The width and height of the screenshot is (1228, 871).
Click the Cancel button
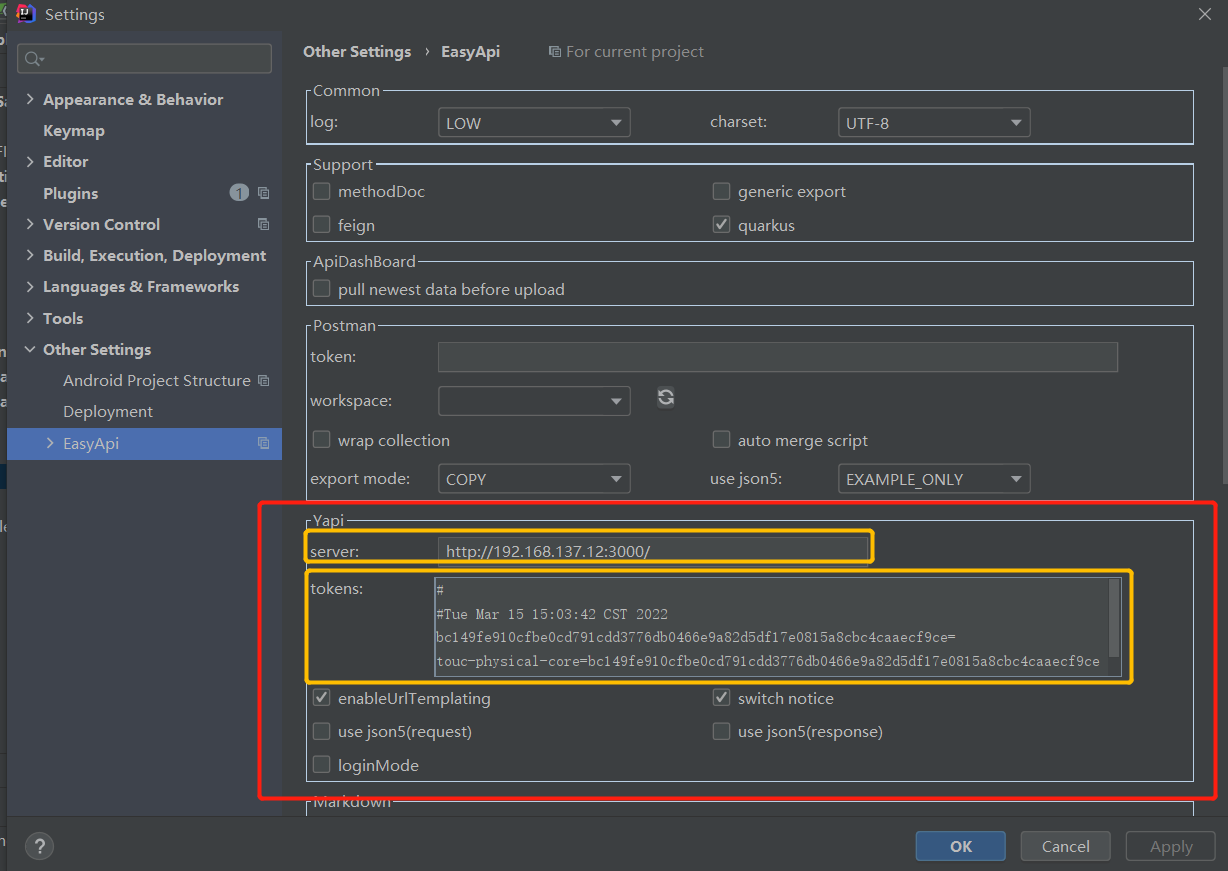(1066, 846)
